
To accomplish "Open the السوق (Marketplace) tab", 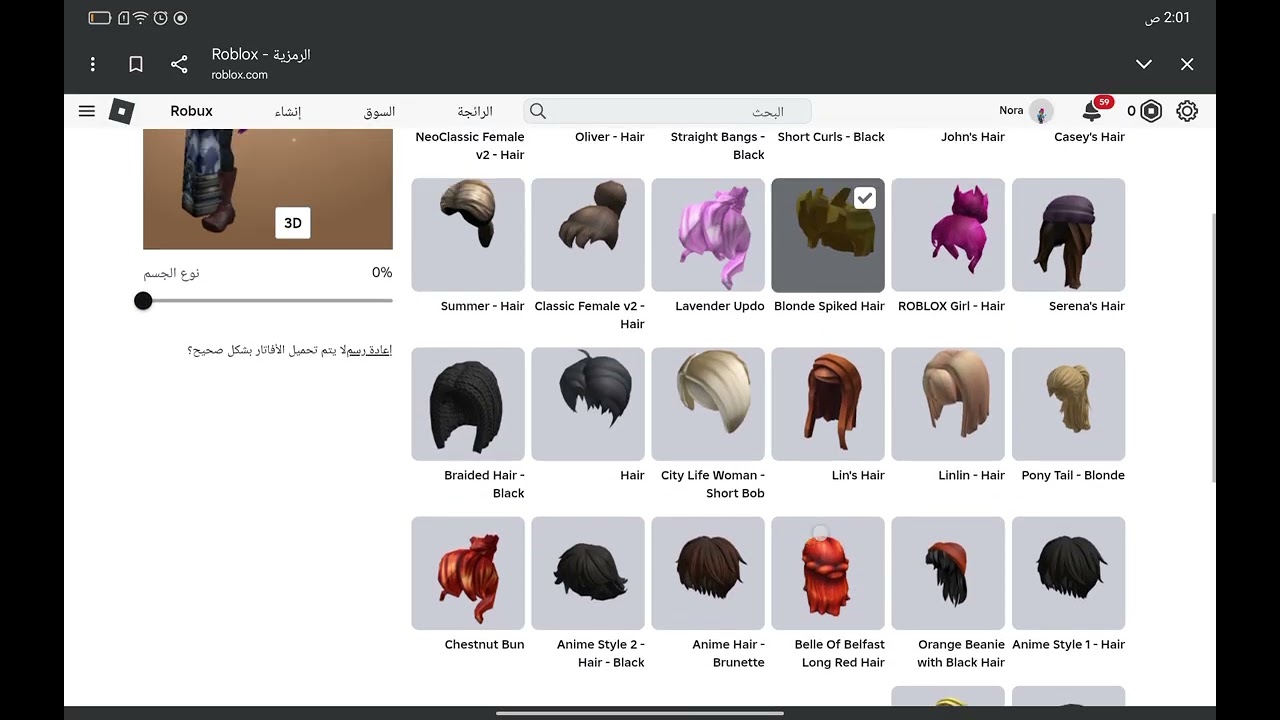I will (379, 111).
